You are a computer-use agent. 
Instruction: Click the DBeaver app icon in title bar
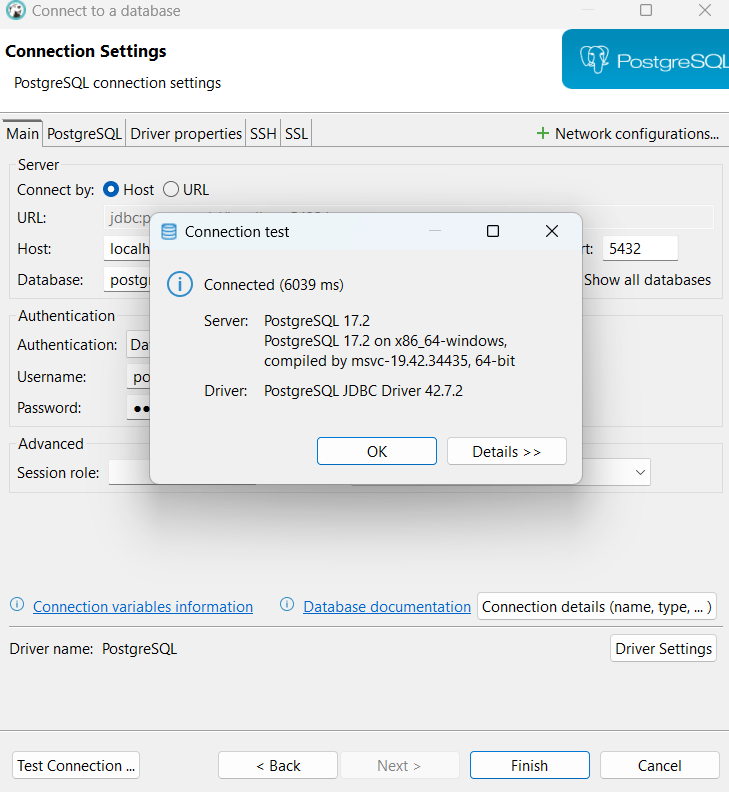16,10
